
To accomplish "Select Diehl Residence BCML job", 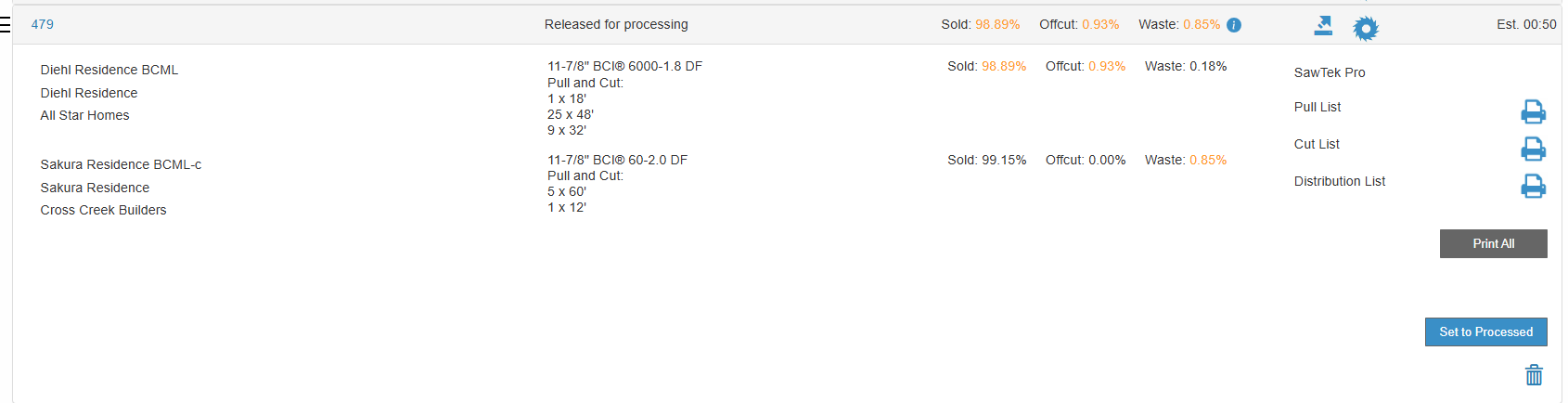I will (x=109, y=70).
